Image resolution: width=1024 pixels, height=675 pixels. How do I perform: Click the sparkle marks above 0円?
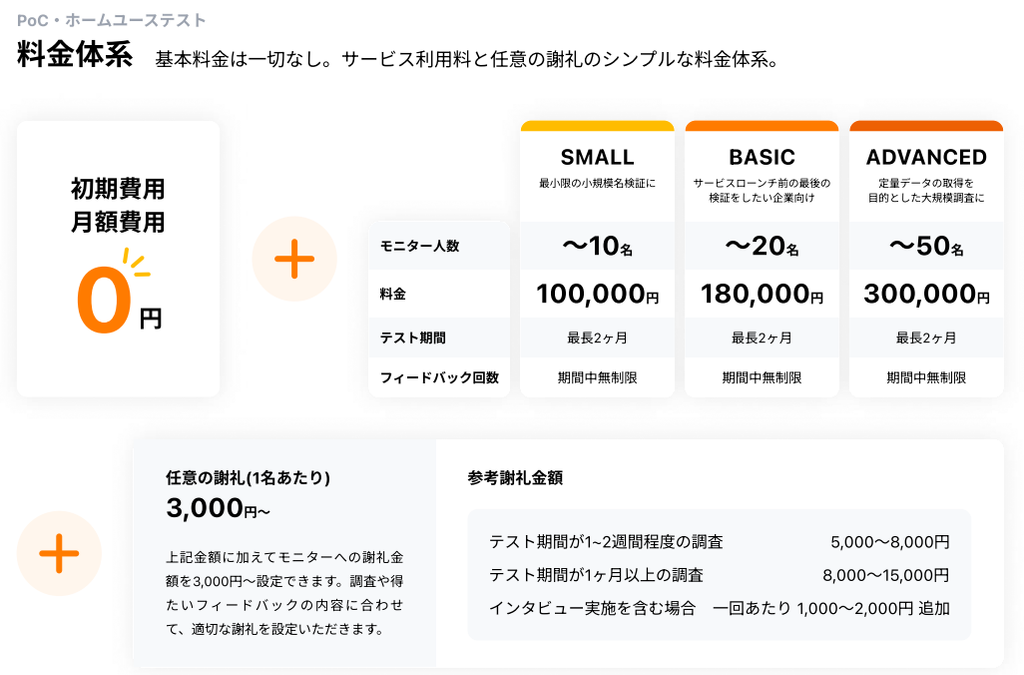click(135, 262)
